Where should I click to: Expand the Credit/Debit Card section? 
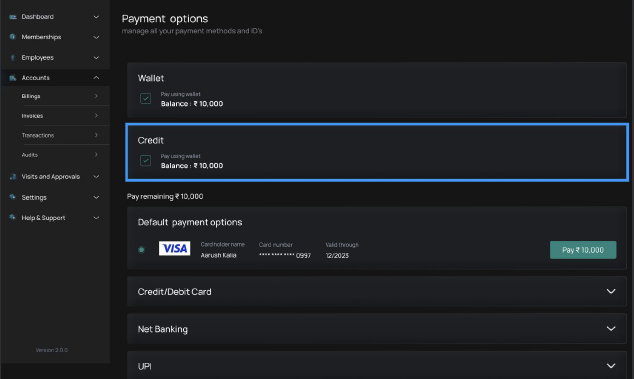coord(377,292)
